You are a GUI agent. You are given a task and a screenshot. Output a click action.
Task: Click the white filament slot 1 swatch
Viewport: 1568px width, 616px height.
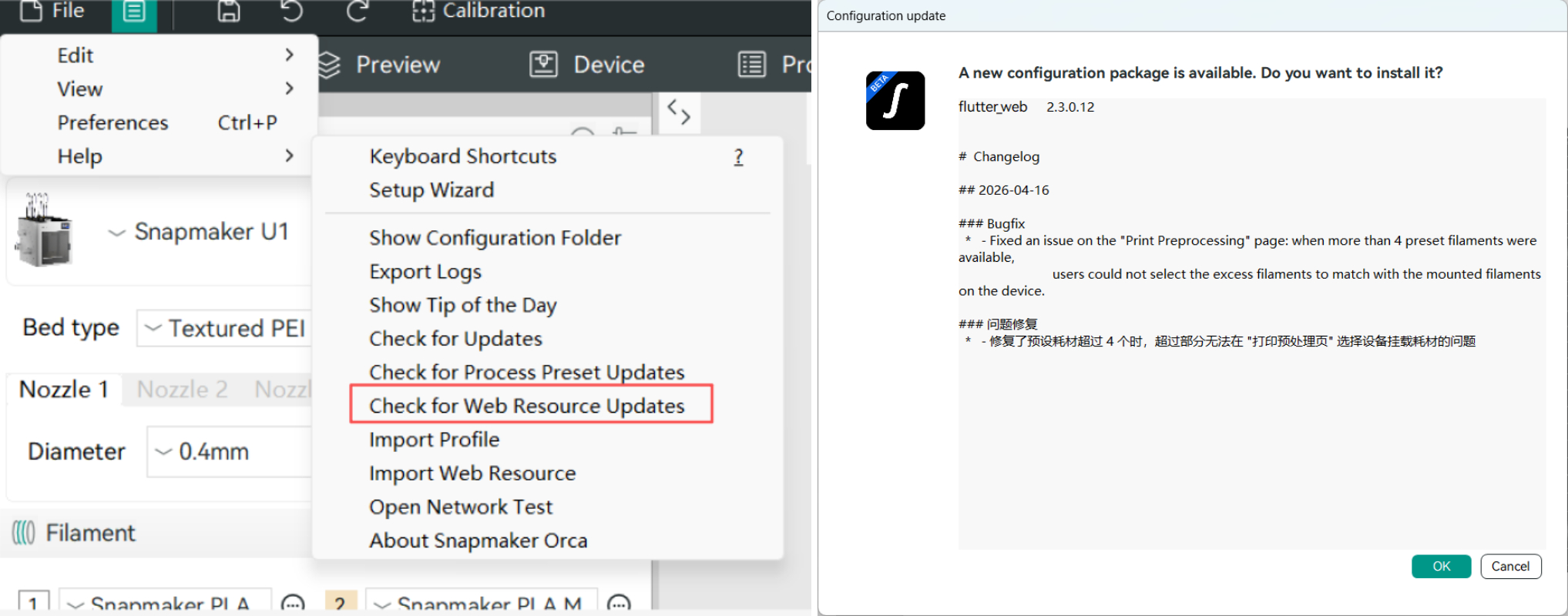tap(33, 602)
